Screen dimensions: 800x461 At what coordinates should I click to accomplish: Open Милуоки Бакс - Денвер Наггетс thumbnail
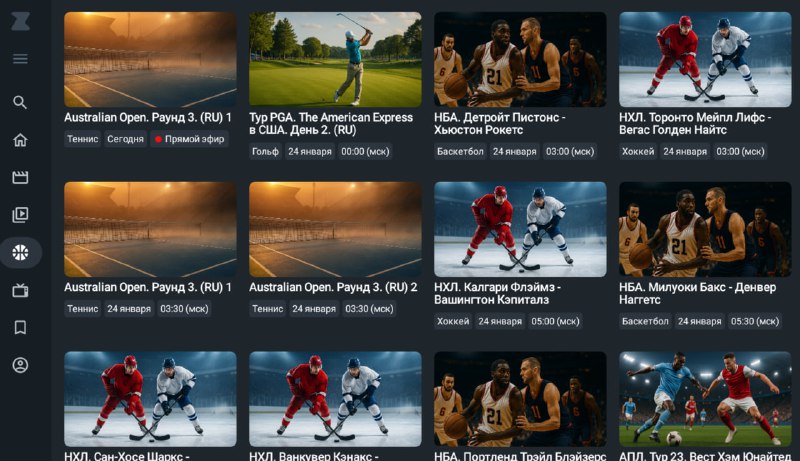(705, 229)
